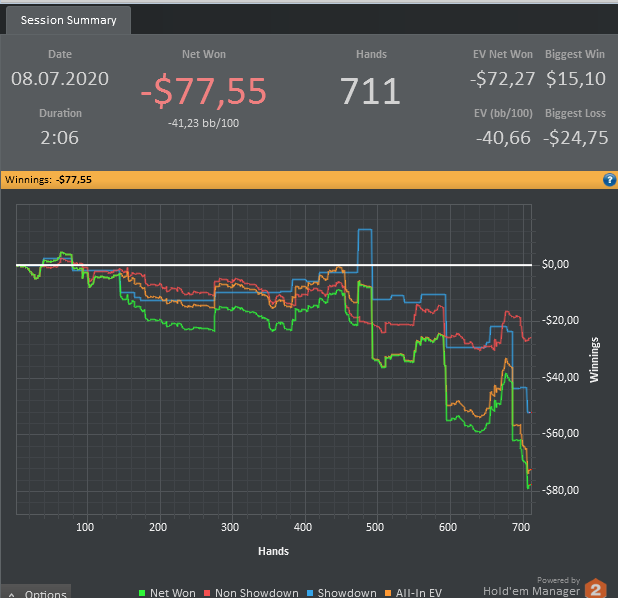Click the -$60,00 y-axis label
This screenshot has width=618, height=598.
[x=560, y=433]
